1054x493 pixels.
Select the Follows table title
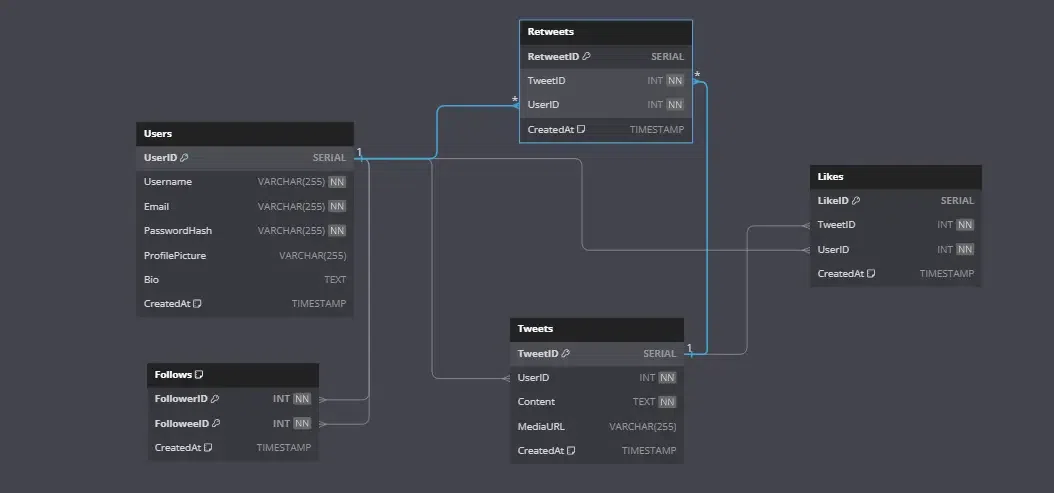point(173,375)
